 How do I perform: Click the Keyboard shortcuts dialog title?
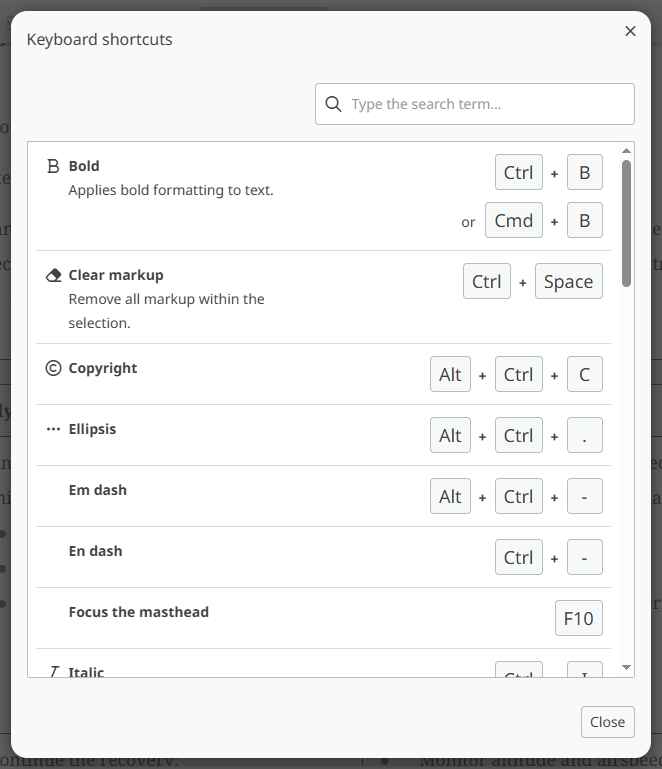coord(100,39)
